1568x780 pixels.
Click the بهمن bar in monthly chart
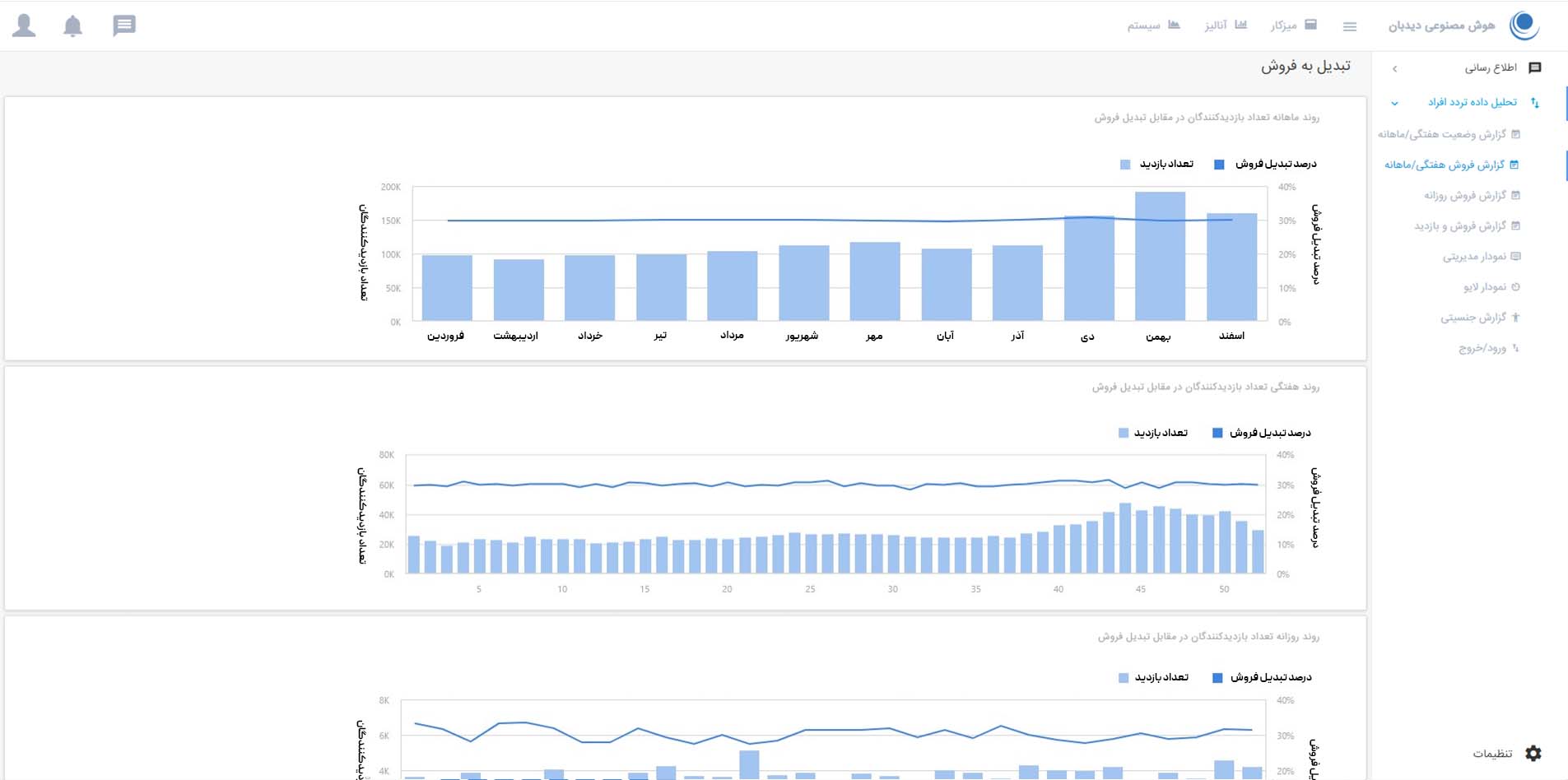(x=1160, y=256)
